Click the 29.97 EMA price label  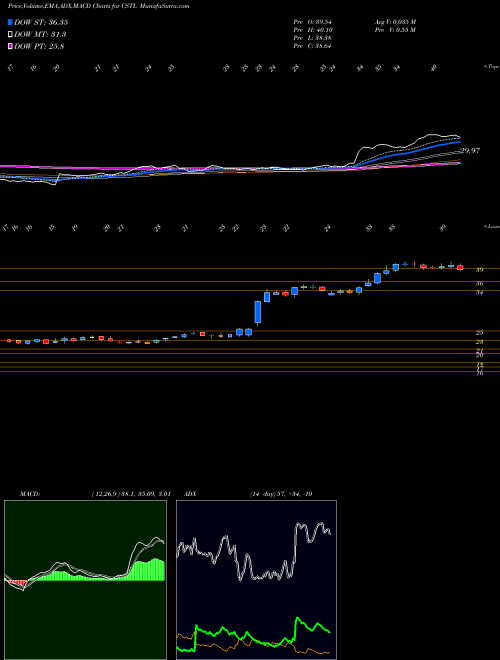470,151
